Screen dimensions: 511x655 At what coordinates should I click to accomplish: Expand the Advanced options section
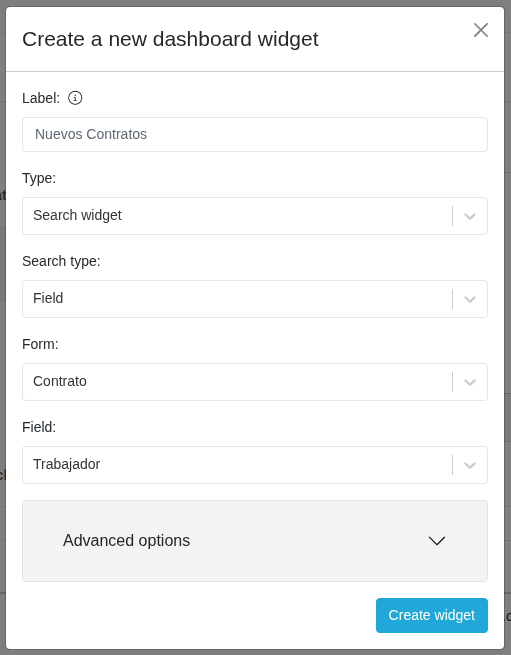pyautogui.click(x=255, y=541)
